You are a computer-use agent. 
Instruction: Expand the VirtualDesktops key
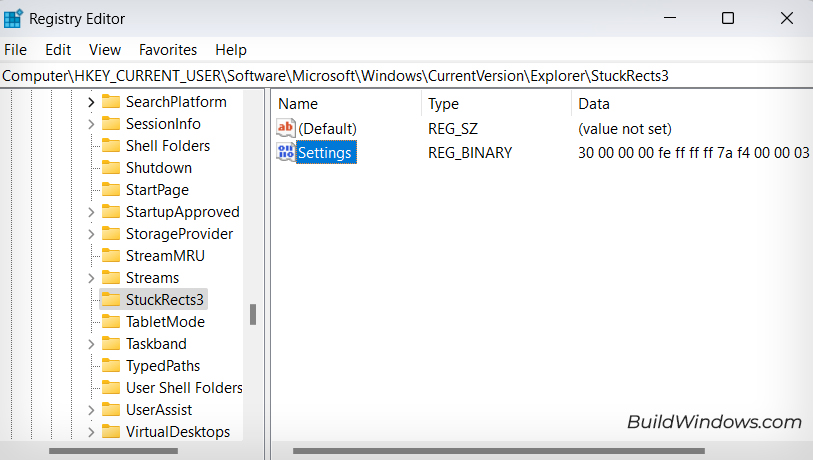pyautogui.click(x=91, y=432)
